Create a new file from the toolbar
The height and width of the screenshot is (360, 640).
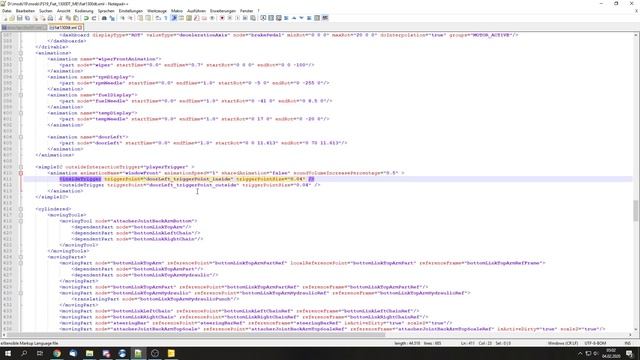5,18
